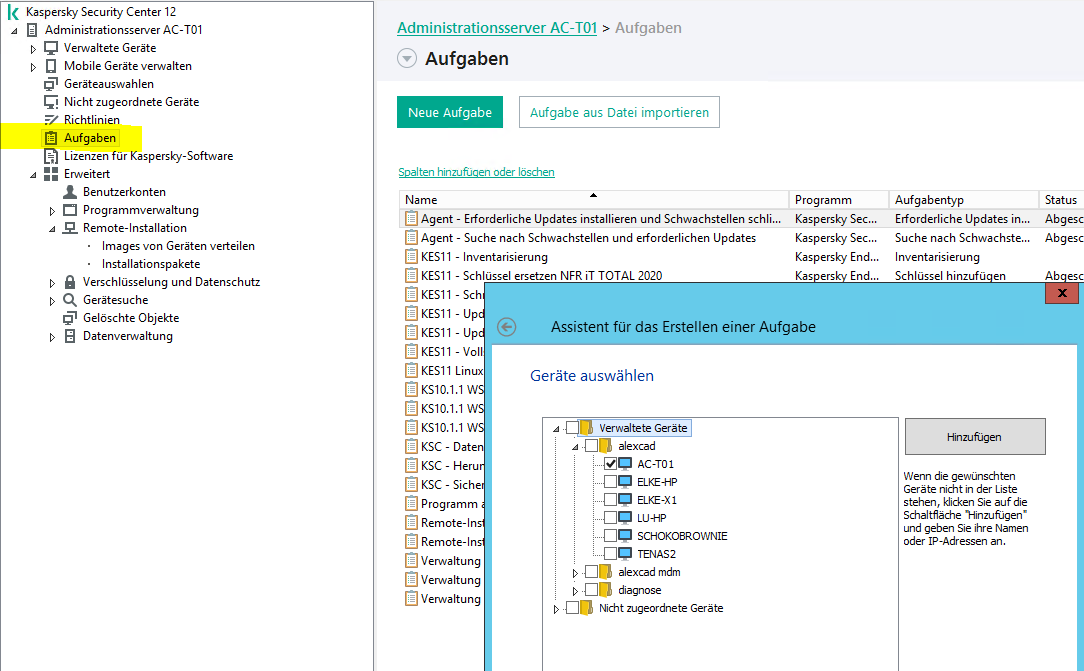1084x671 pixels.
Task: Check the TENAS2 device checkbox
Action: coord(610,554)
